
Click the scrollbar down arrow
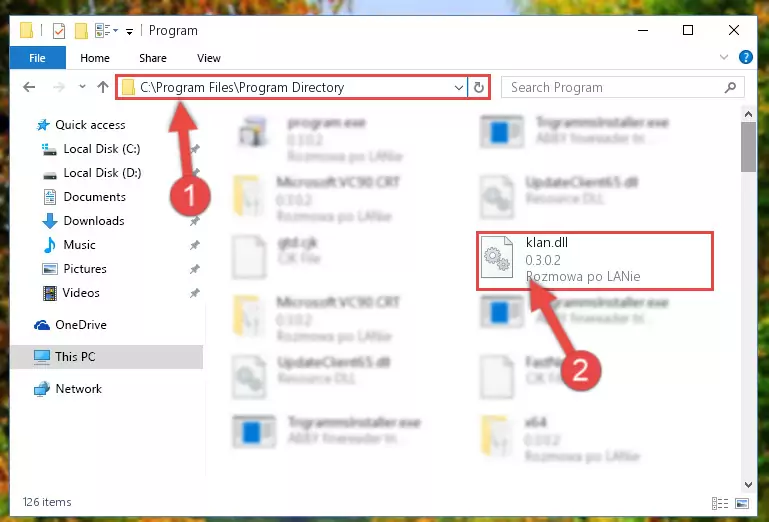tap(748, 485)
